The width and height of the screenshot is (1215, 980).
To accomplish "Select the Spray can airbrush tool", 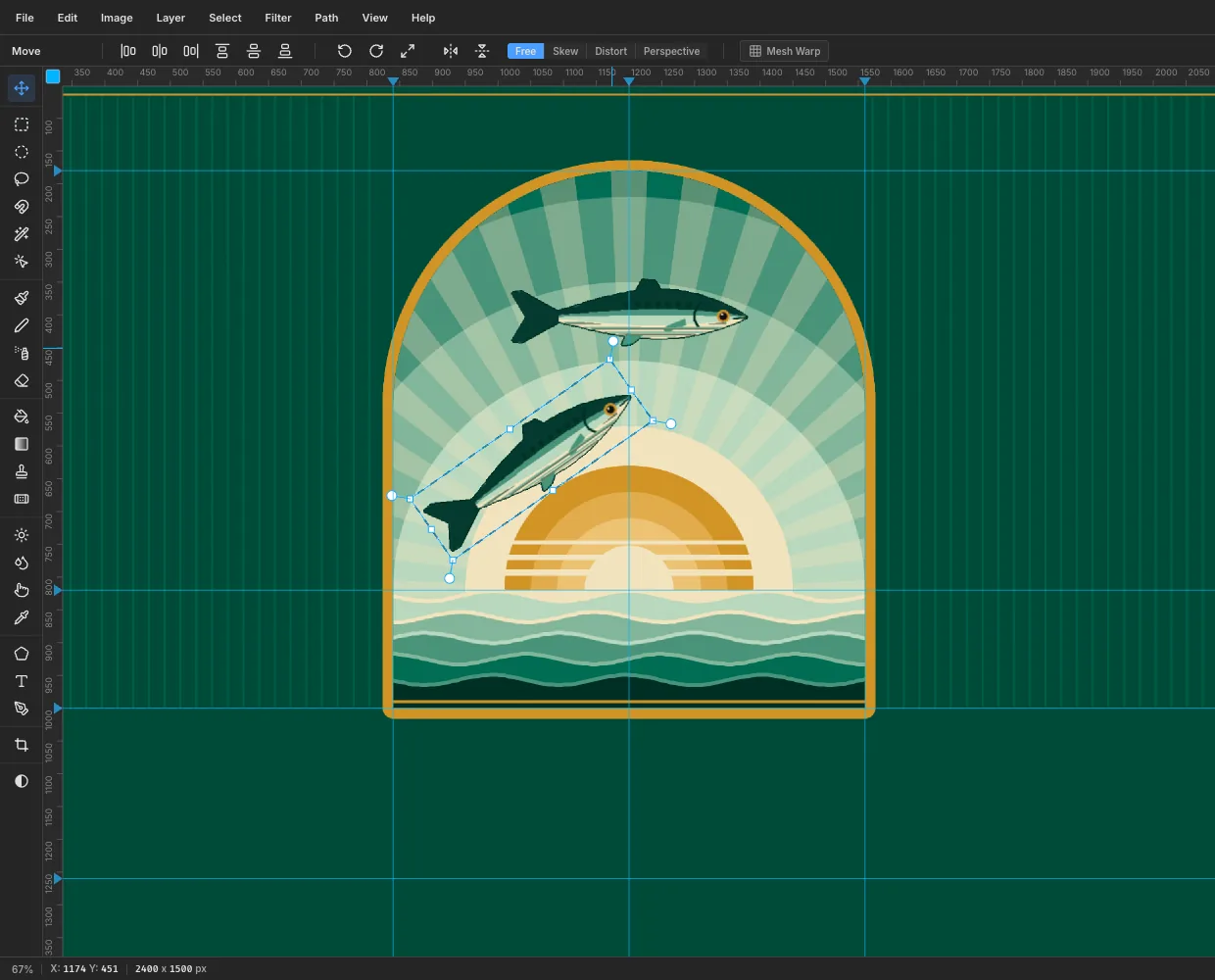I will (22, 353).
